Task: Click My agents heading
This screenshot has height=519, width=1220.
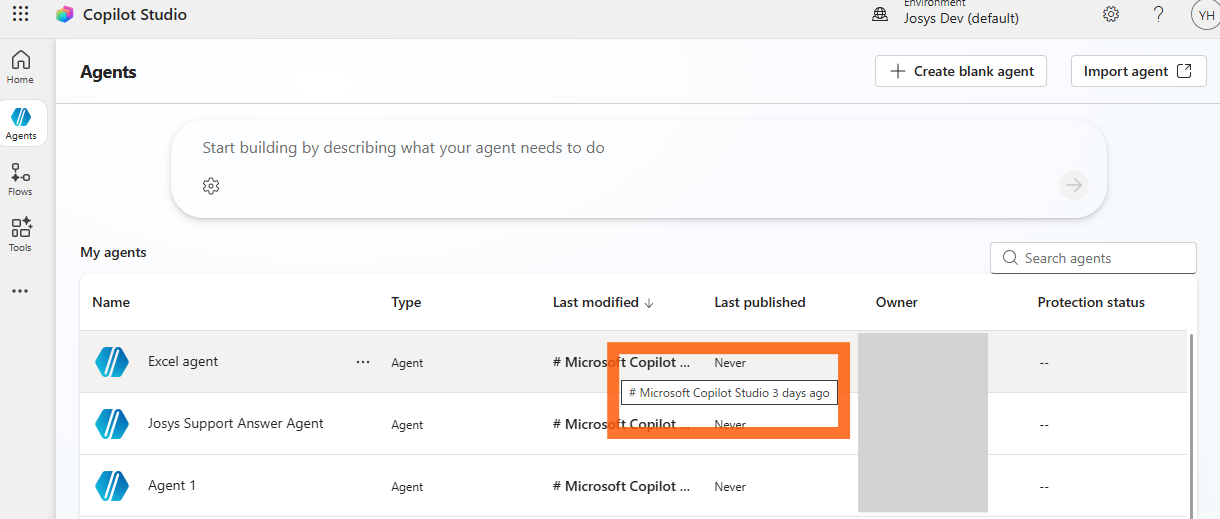Action: (113, 252)
